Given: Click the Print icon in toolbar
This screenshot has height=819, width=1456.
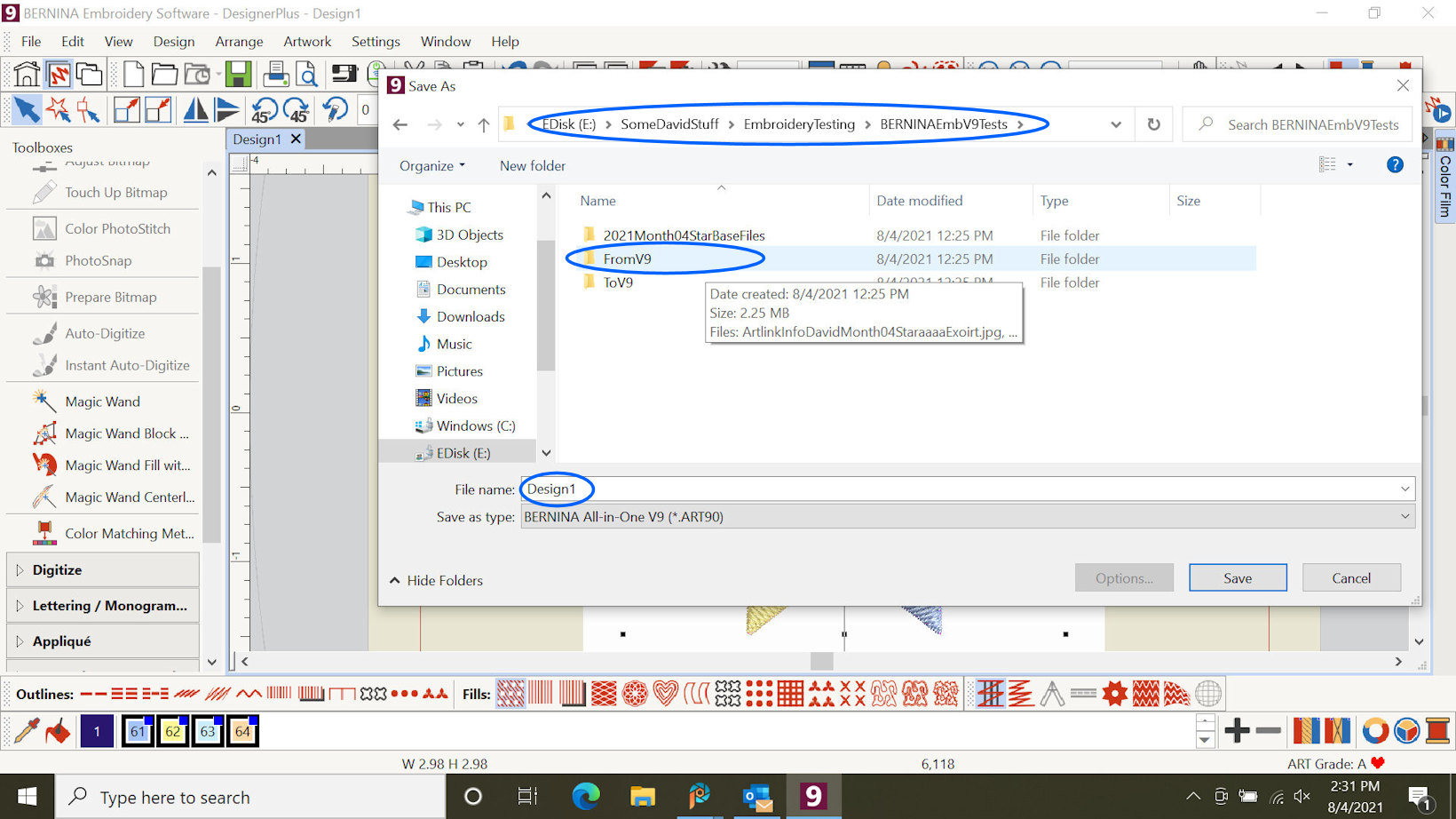Looking at the screenshot, I should [276, 75].
